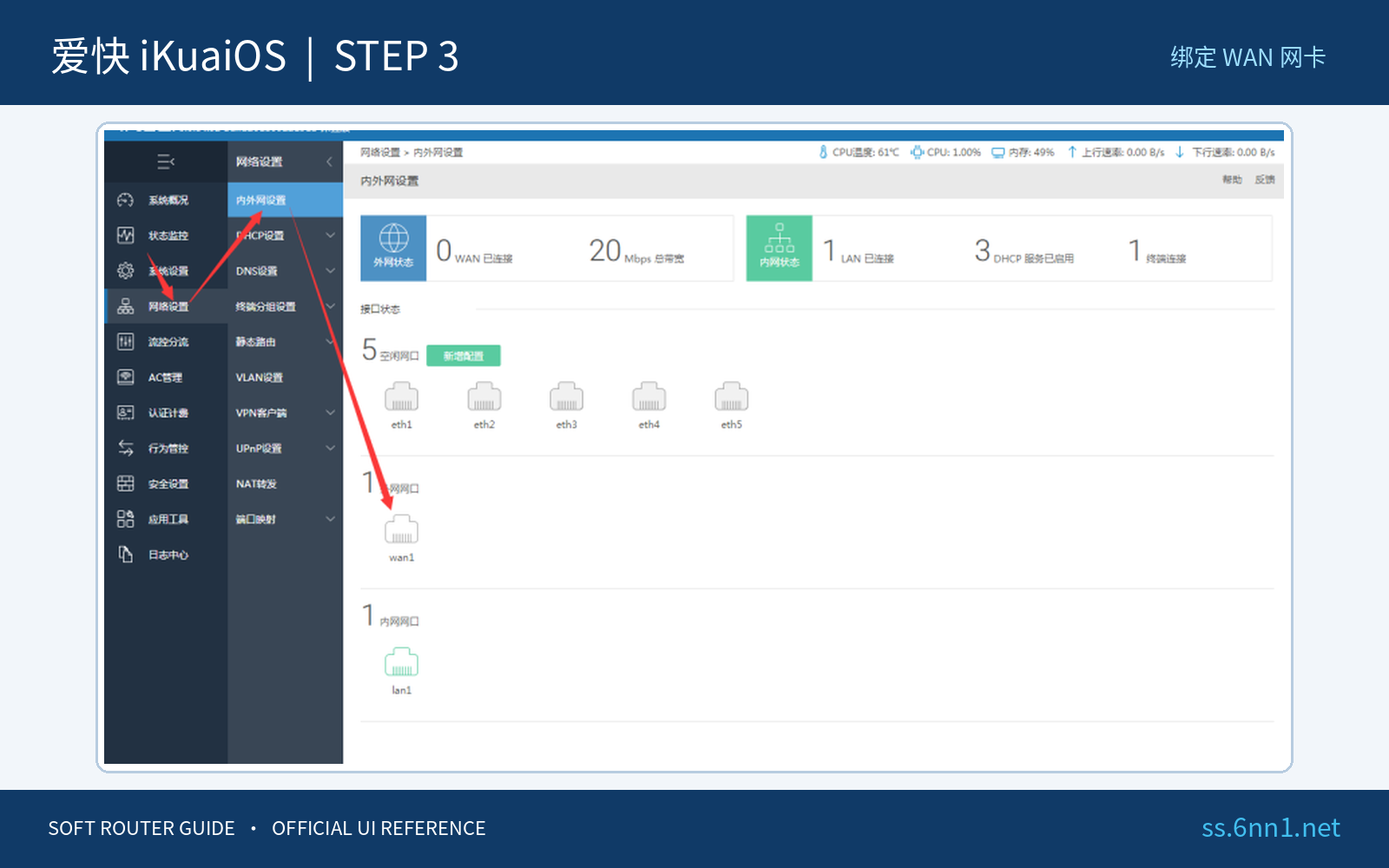
Task: Select the eth4 idle port icon
Action: click(649, 397)
